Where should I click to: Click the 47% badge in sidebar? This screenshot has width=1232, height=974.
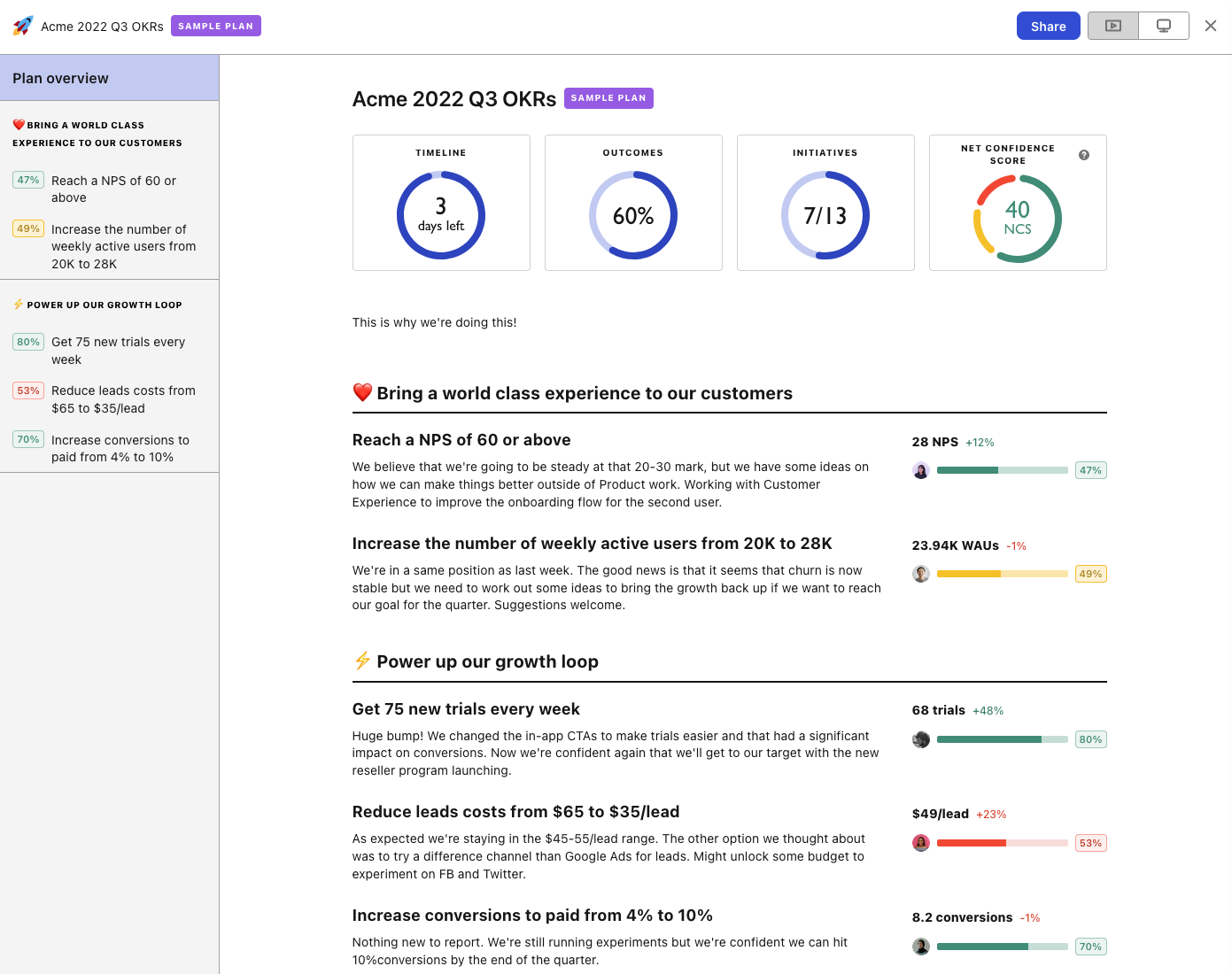coord(28,180)
